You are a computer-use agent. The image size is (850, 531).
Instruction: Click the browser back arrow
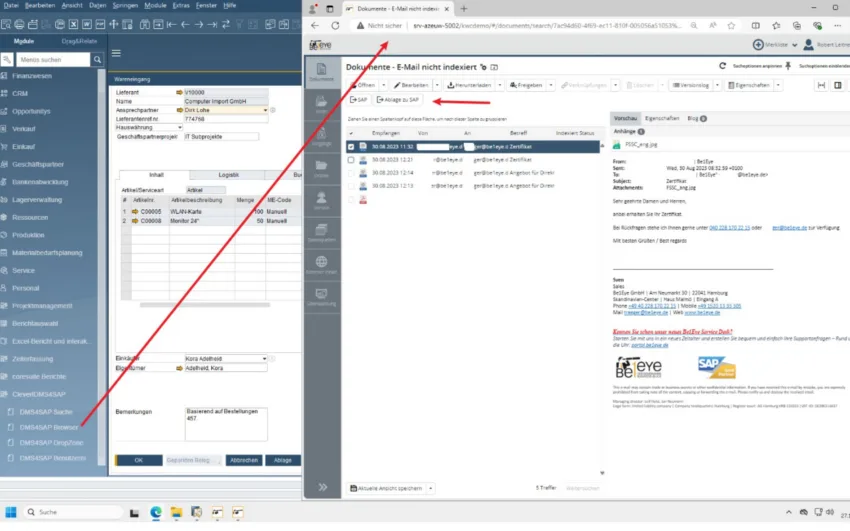click(315, 25)
